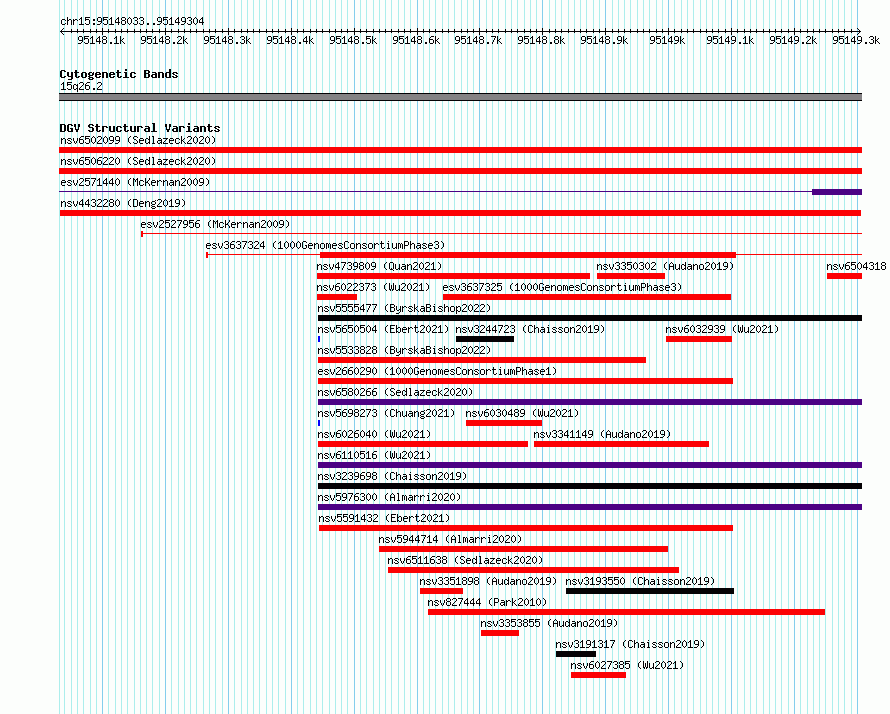890x714 pixels.
Task: Click the black bar under nsv3244723
Action: tap(485, 339)
